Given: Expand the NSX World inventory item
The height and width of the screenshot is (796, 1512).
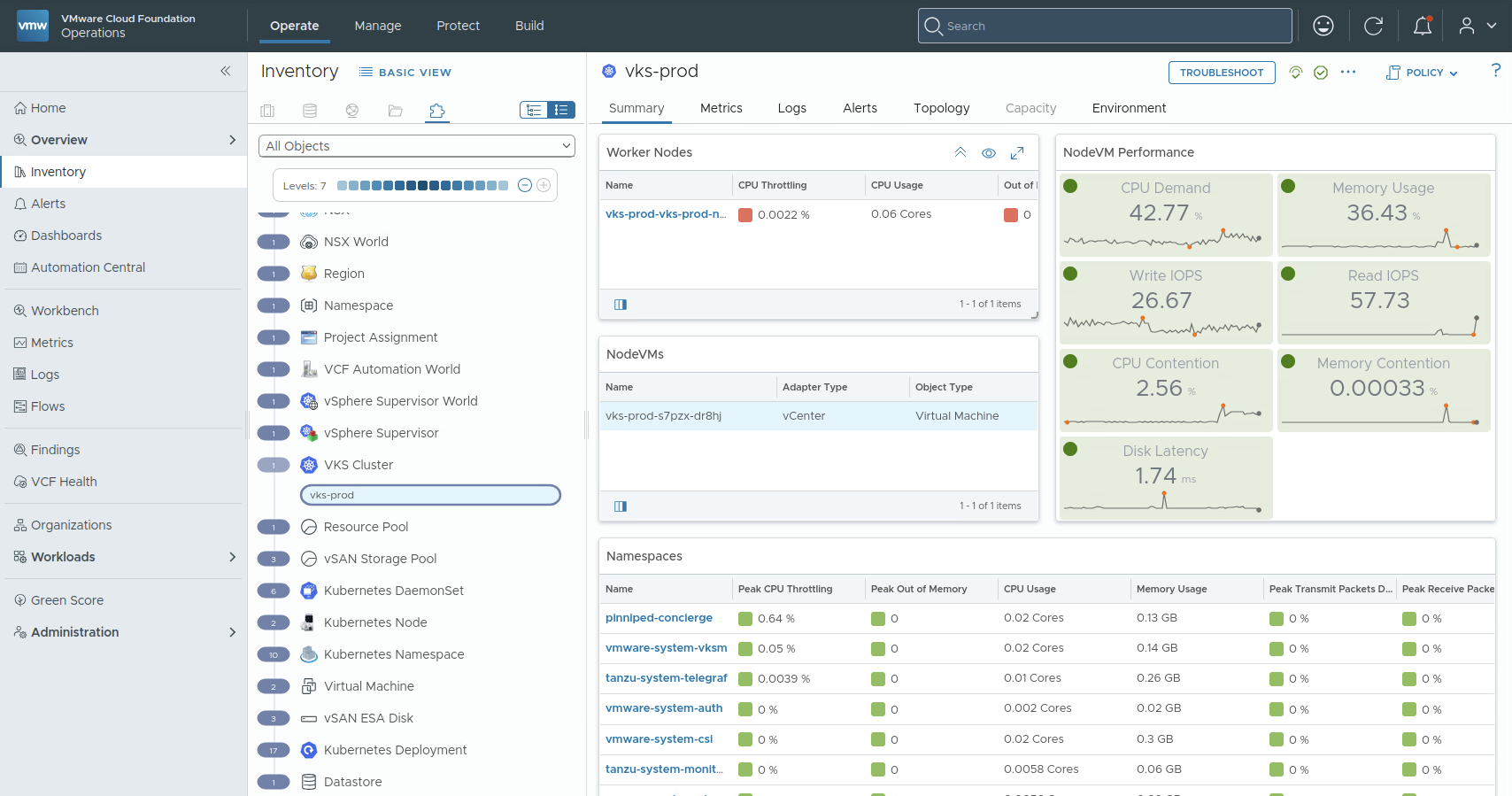Looking at the screenshot, I should [274, 242].
